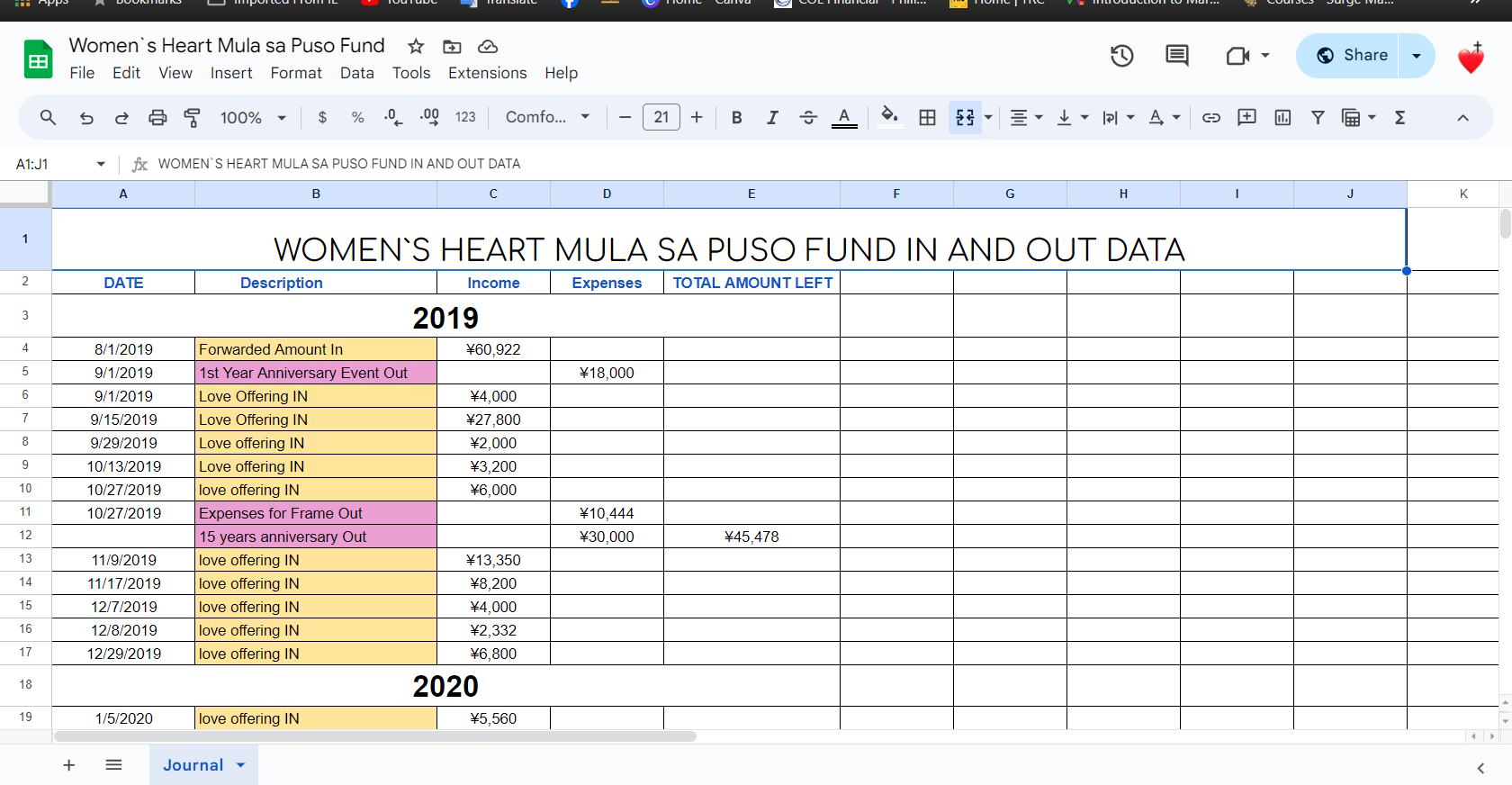Select column K header
1512x785 pixels.
point(1463,194)
